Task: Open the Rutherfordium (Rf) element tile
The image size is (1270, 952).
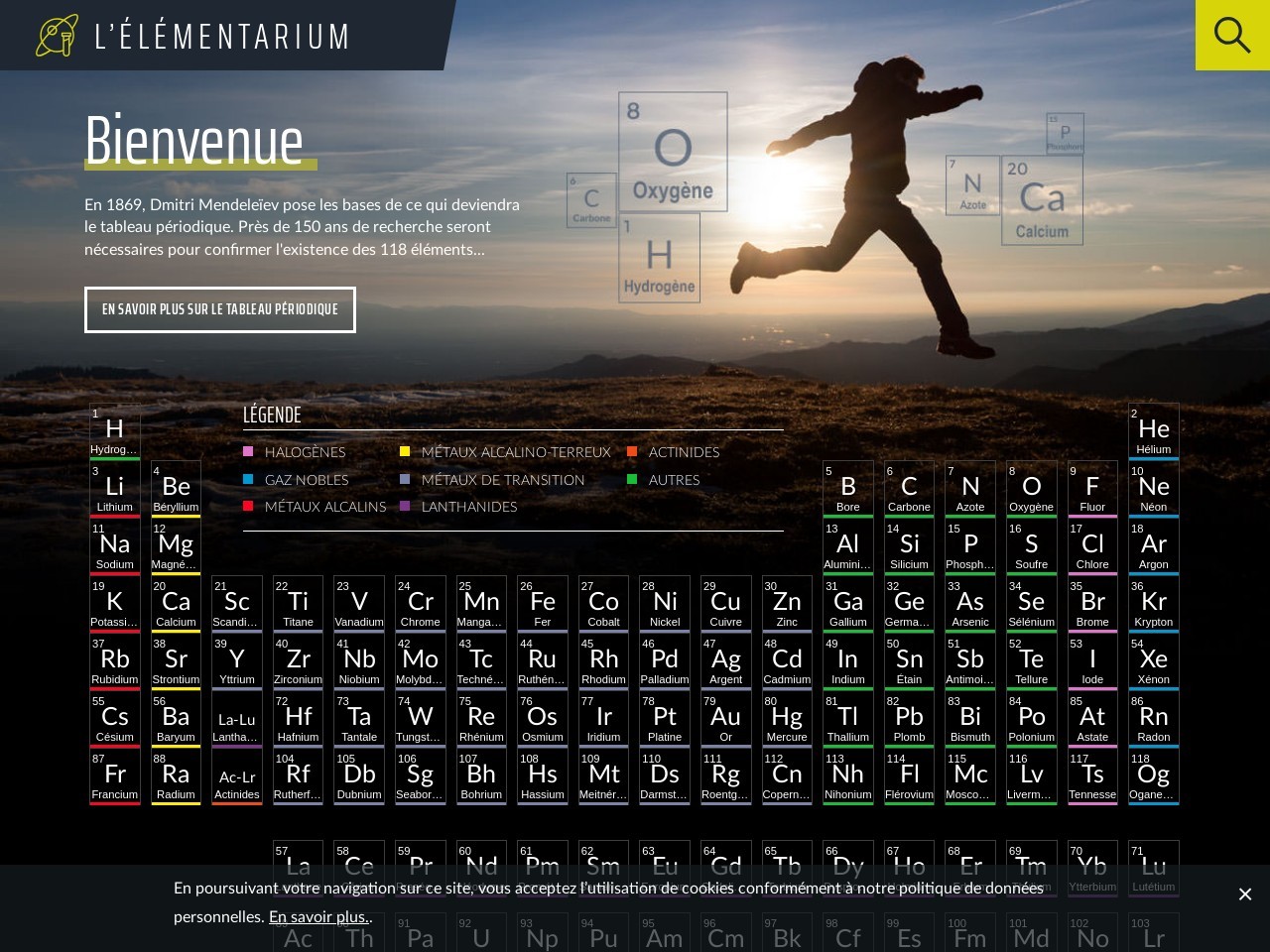Action: point(298,776)
